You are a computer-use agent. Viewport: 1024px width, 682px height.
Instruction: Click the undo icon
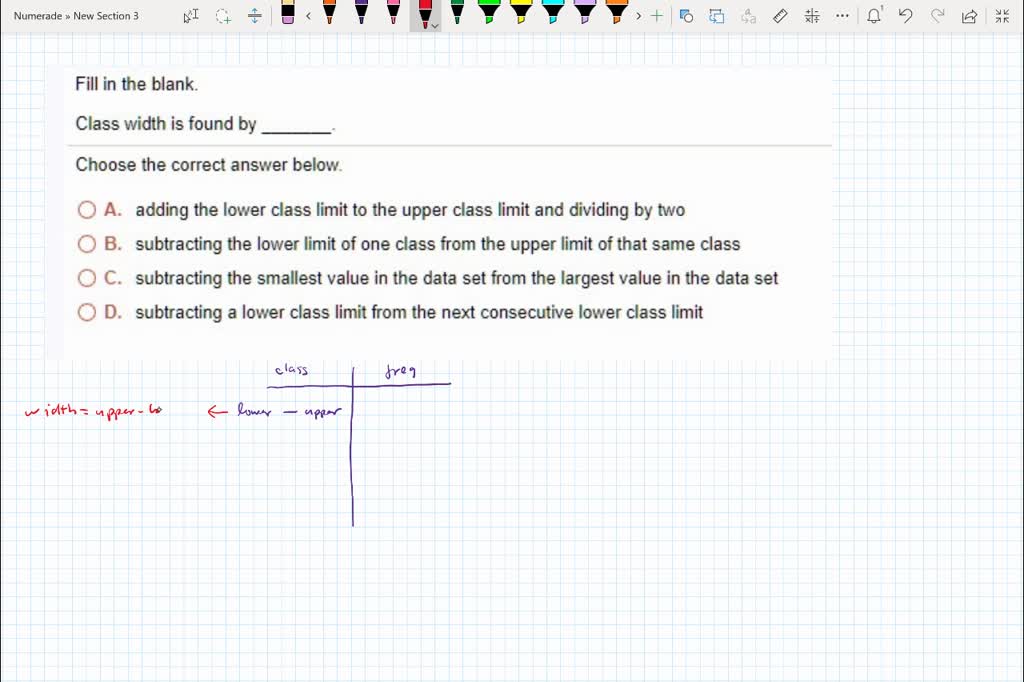coord(906,16)
